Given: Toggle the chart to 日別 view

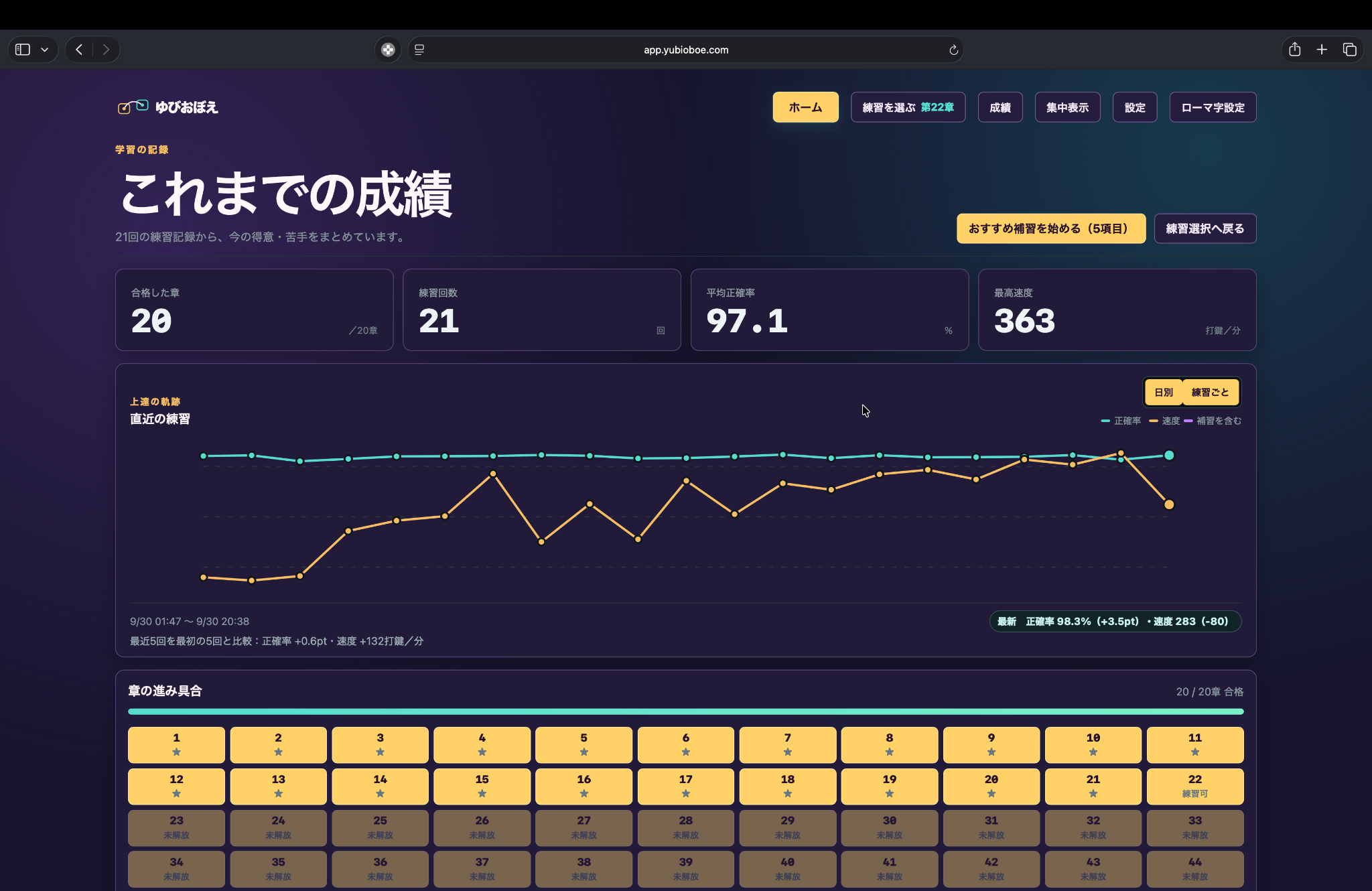Looking at the screenshot, I should pyautogui.click(x=1164, y=393).
